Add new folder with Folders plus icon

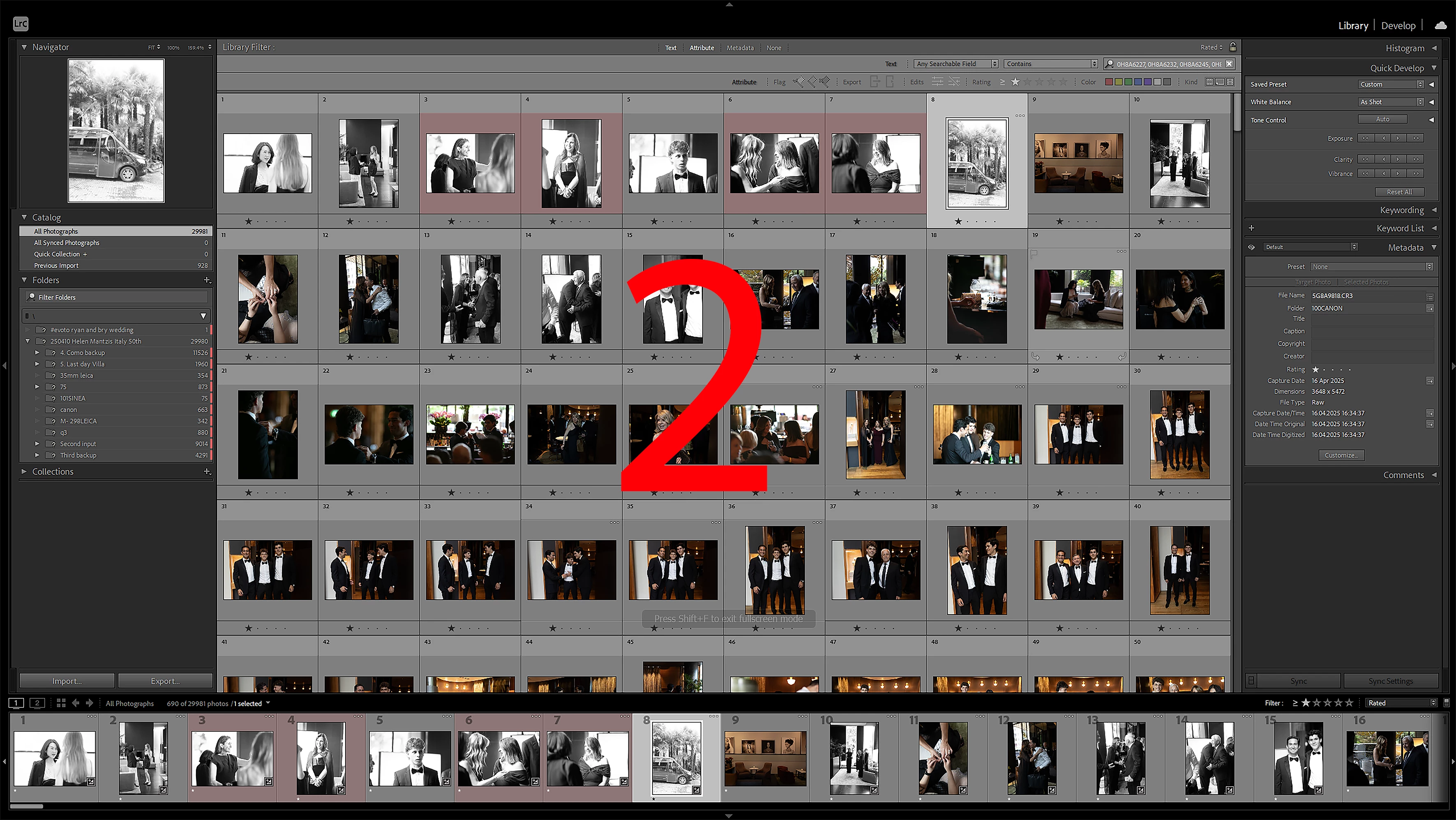[x=207, y=280]
